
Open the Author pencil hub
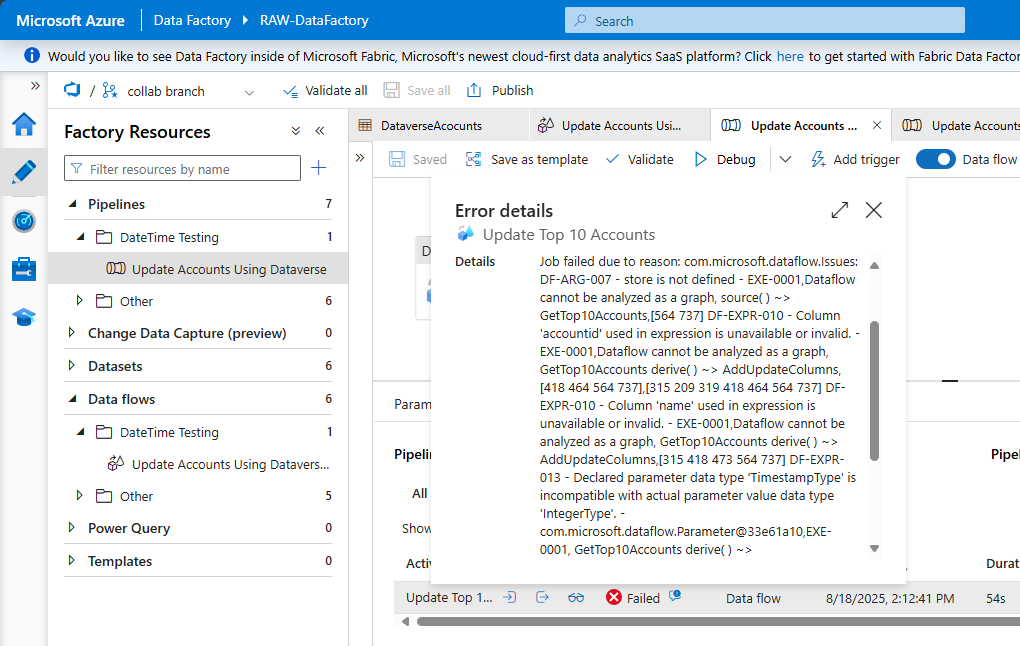point(24,172)
